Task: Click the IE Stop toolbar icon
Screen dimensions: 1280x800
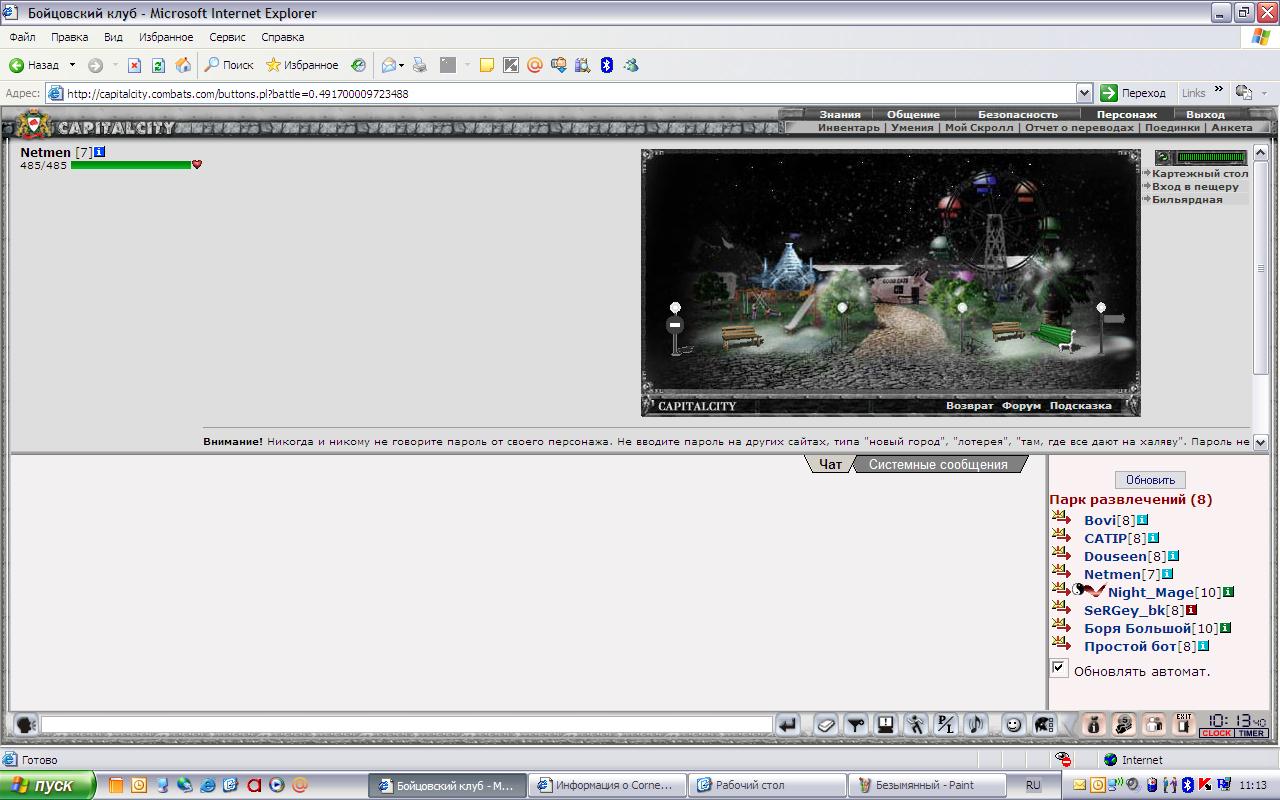Action: pos(134,65)
